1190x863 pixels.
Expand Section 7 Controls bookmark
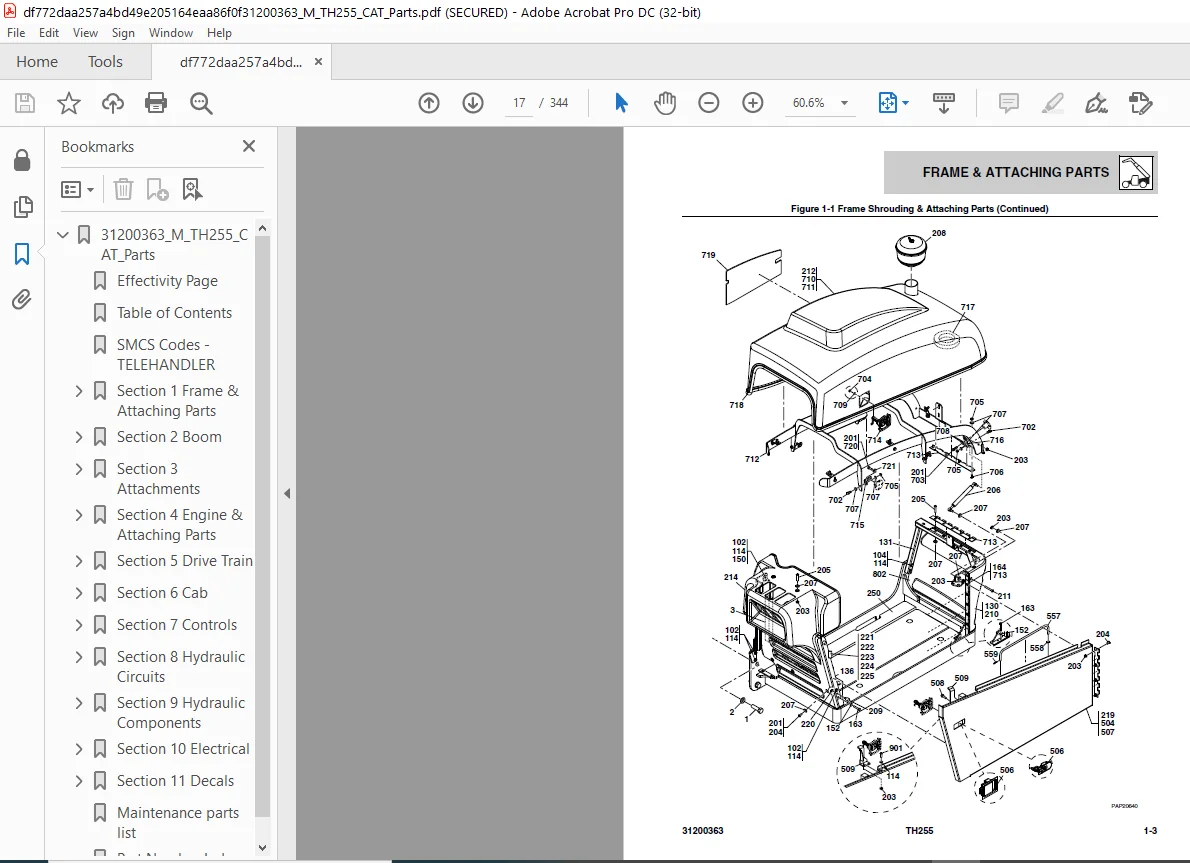pos(79,625)
